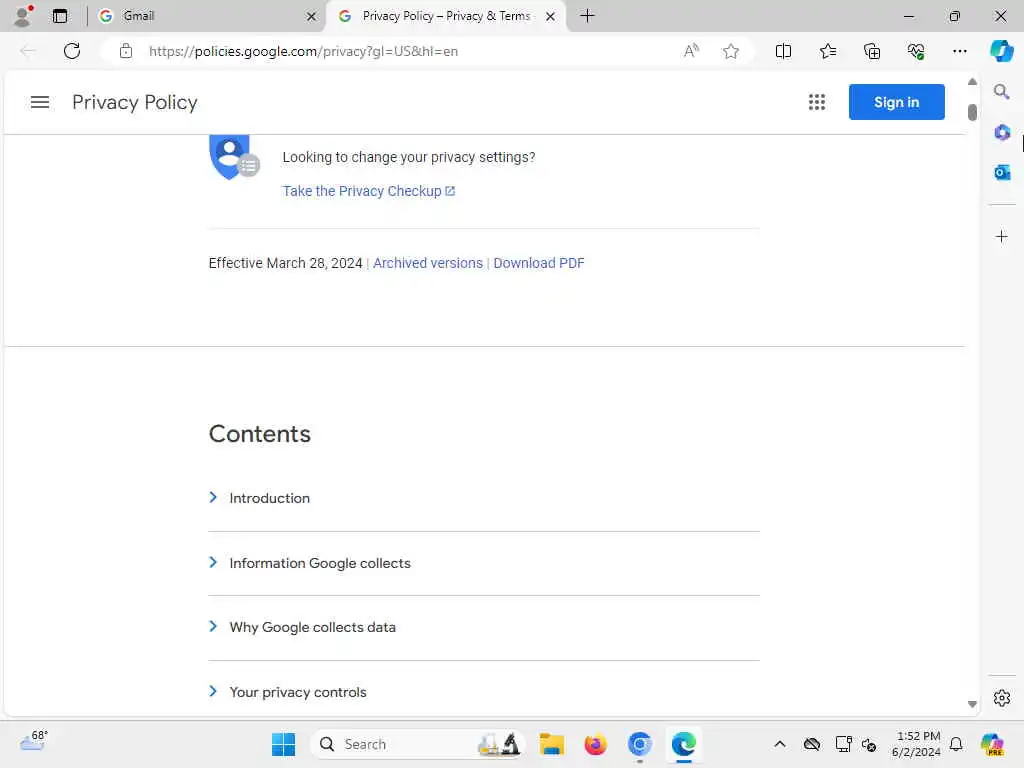The width and height of the screenshot is (1024, 768).
Task: Select the Privacy Policy – Privacy & Terms tab
Action: tap(446, 16)
